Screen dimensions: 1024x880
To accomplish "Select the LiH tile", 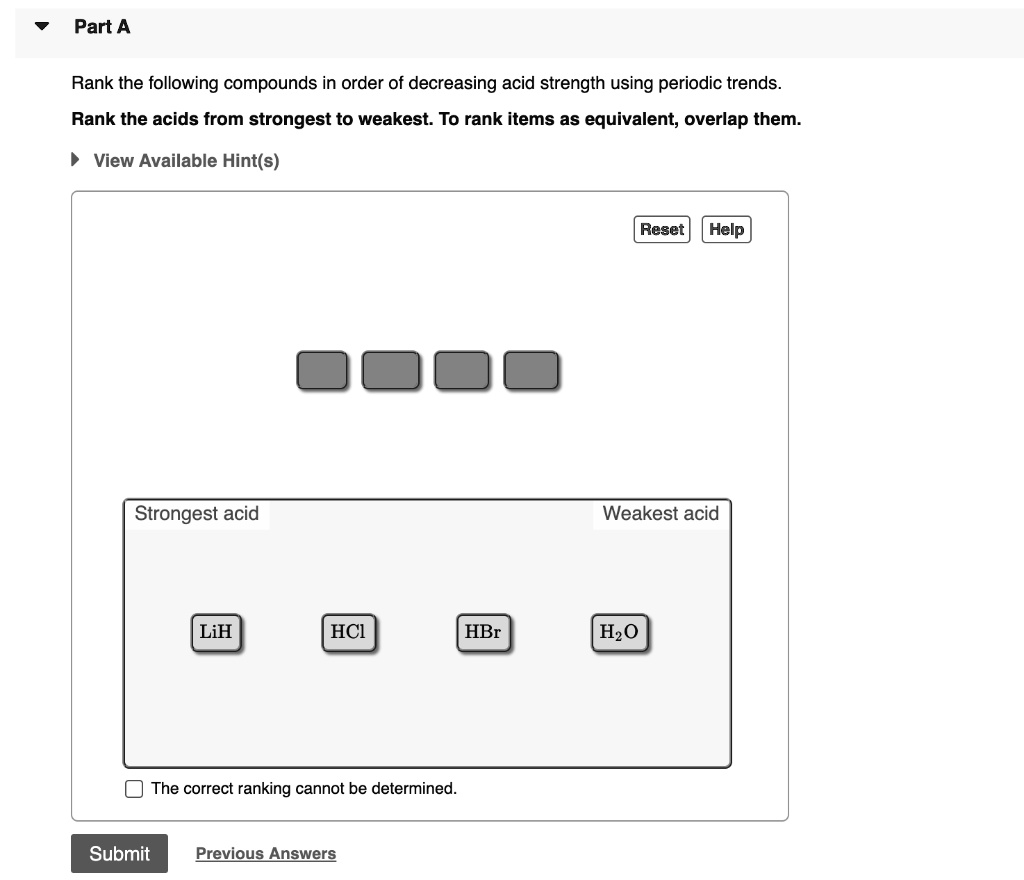I will tap(216, 633).
